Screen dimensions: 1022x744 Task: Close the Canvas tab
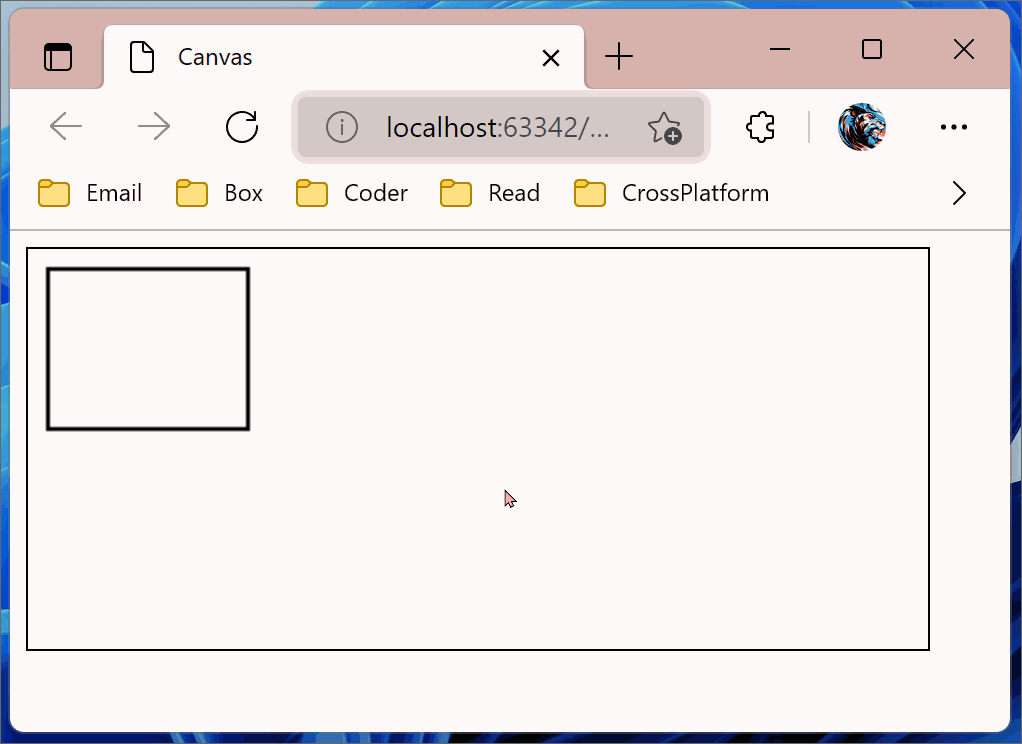(551, 58)
